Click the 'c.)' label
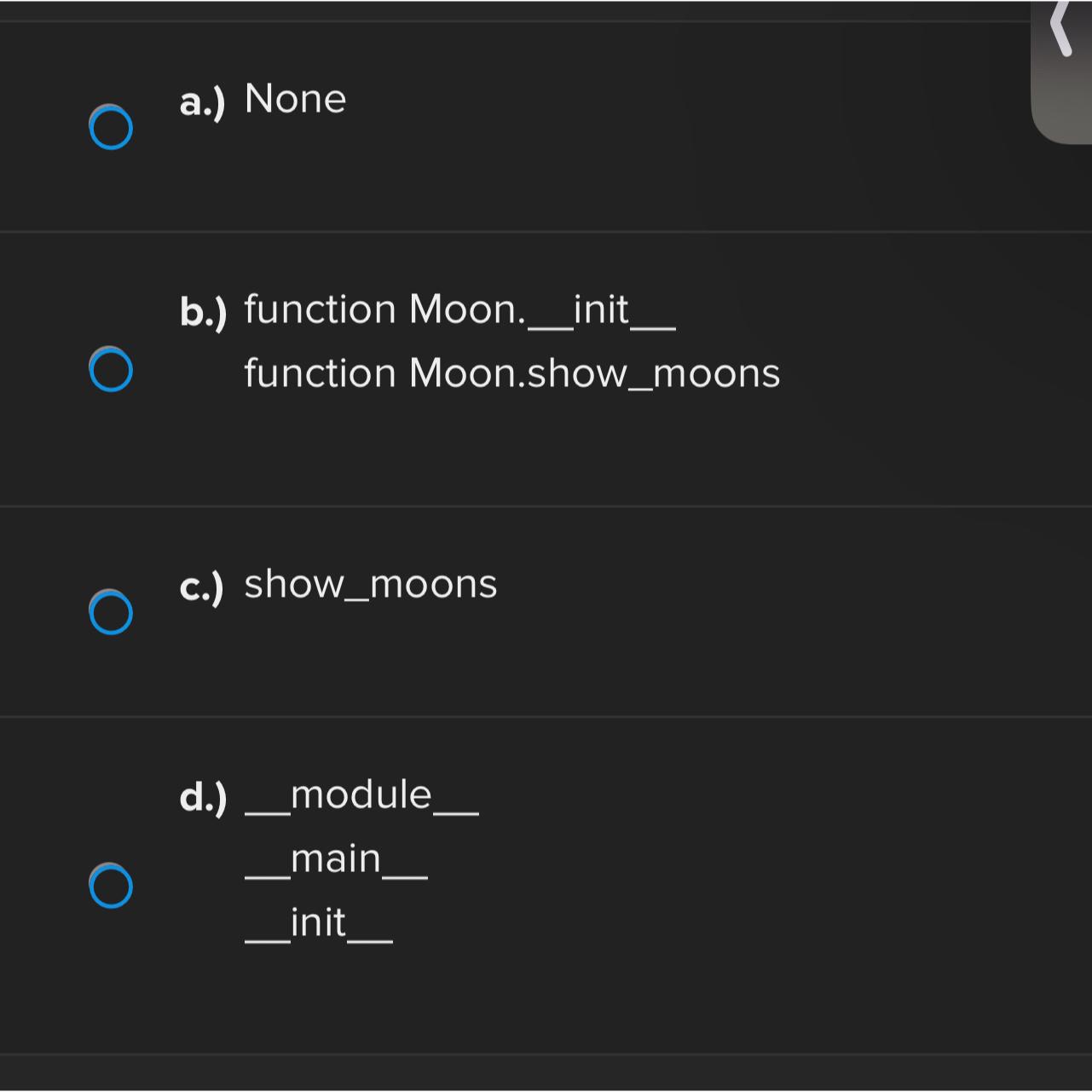The height and width of the screenshot is (1092, 1092). [203, 586]
